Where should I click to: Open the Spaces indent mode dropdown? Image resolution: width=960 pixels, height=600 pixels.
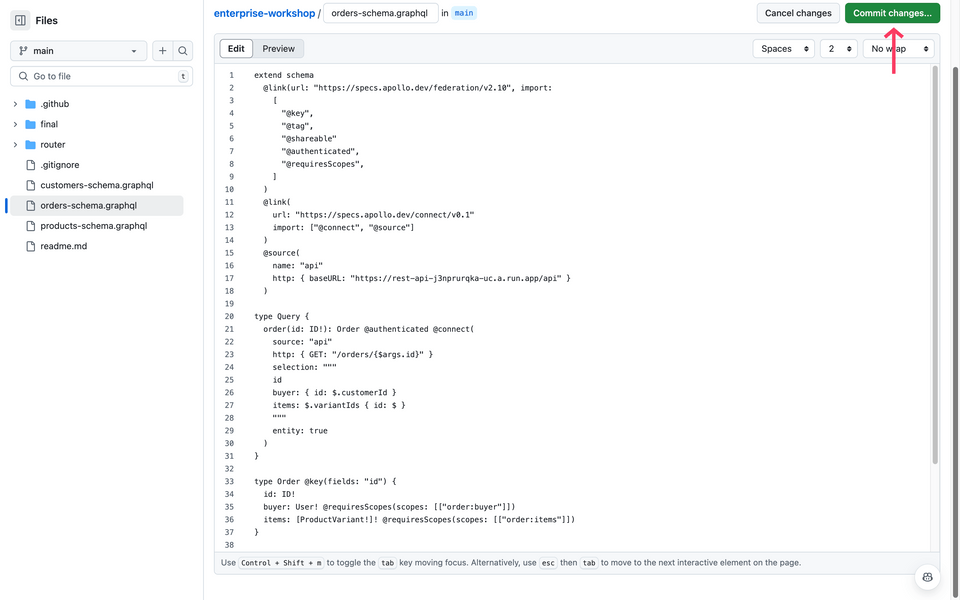pyautogui.click(x=783, y=49)
